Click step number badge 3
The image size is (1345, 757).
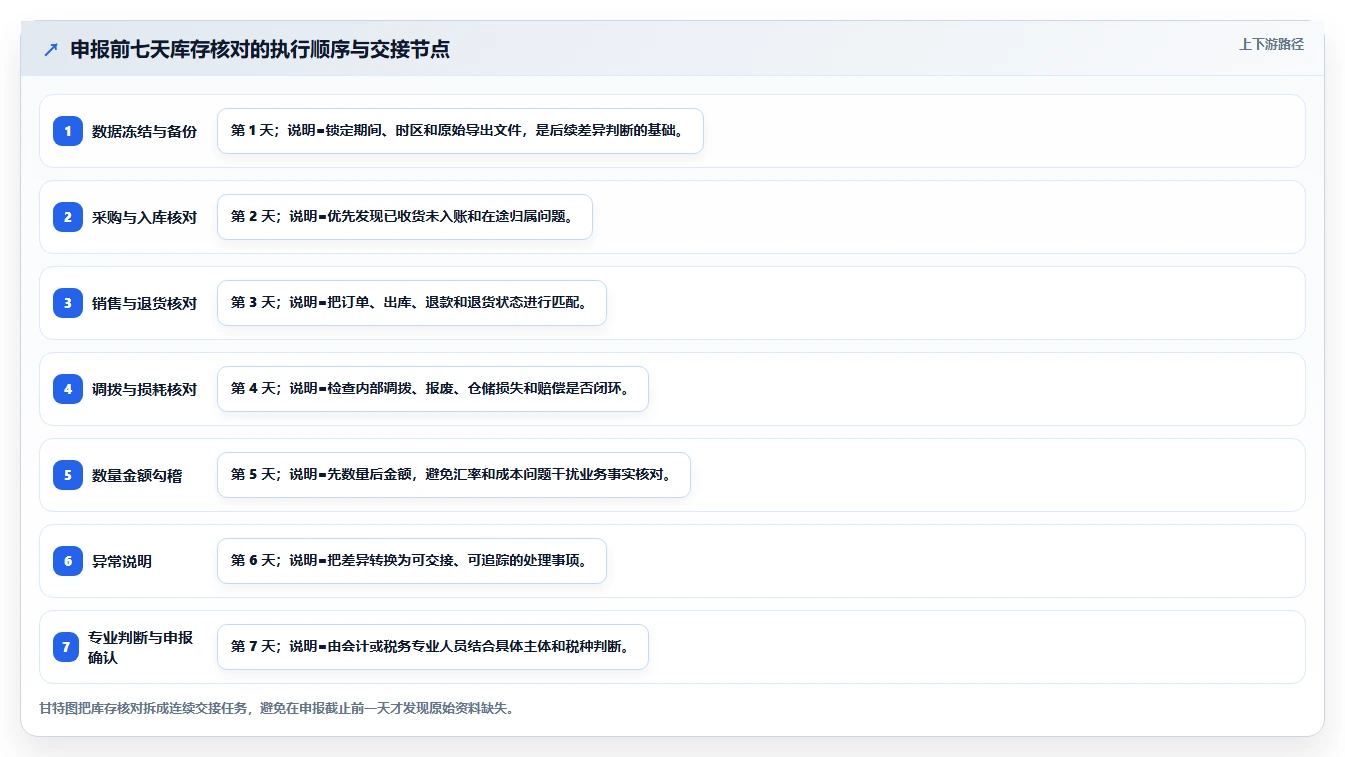click(x=68, y=303)
